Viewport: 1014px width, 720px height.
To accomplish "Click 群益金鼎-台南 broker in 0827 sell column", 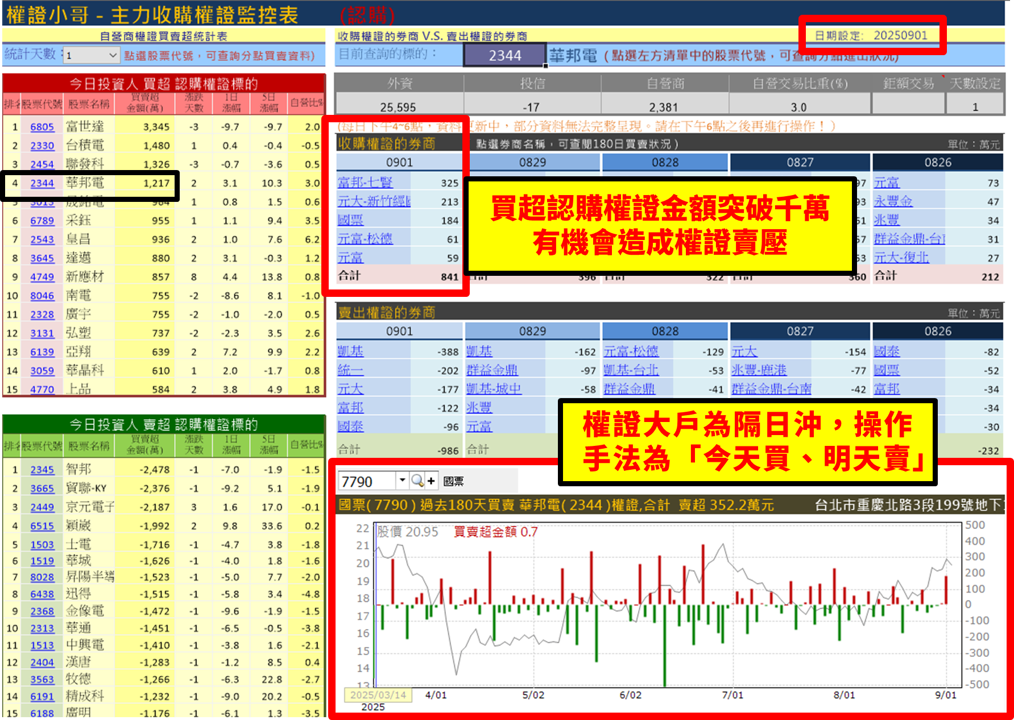I will tap(771, 389).
